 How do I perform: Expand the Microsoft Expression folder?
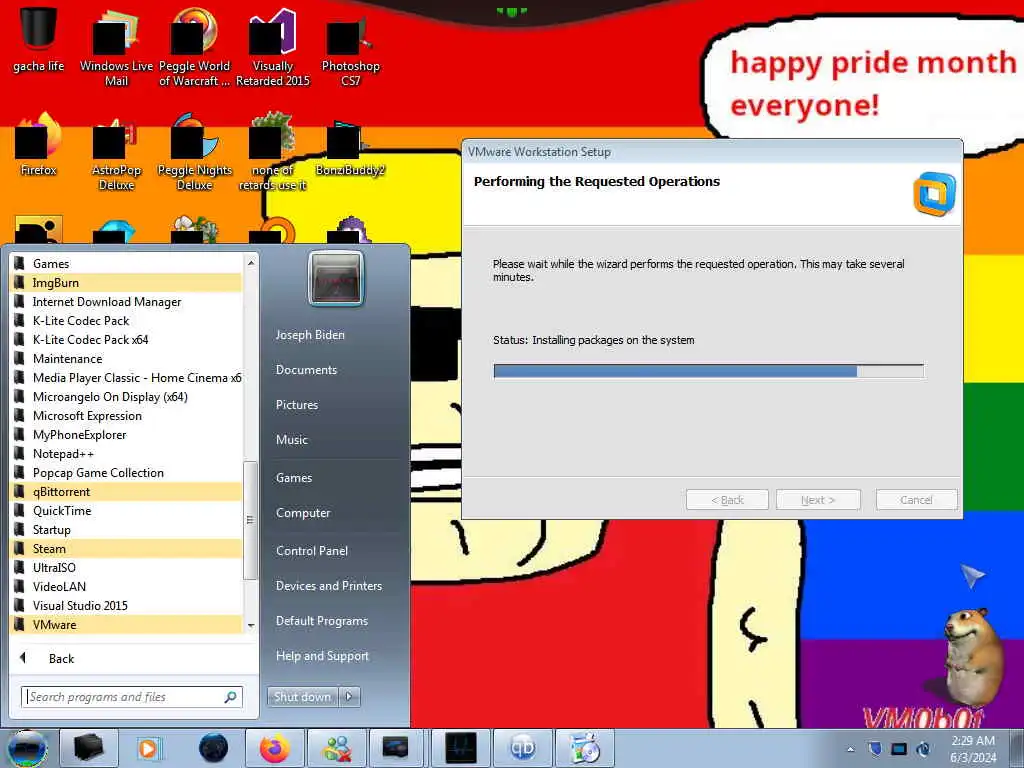(127, 415)
